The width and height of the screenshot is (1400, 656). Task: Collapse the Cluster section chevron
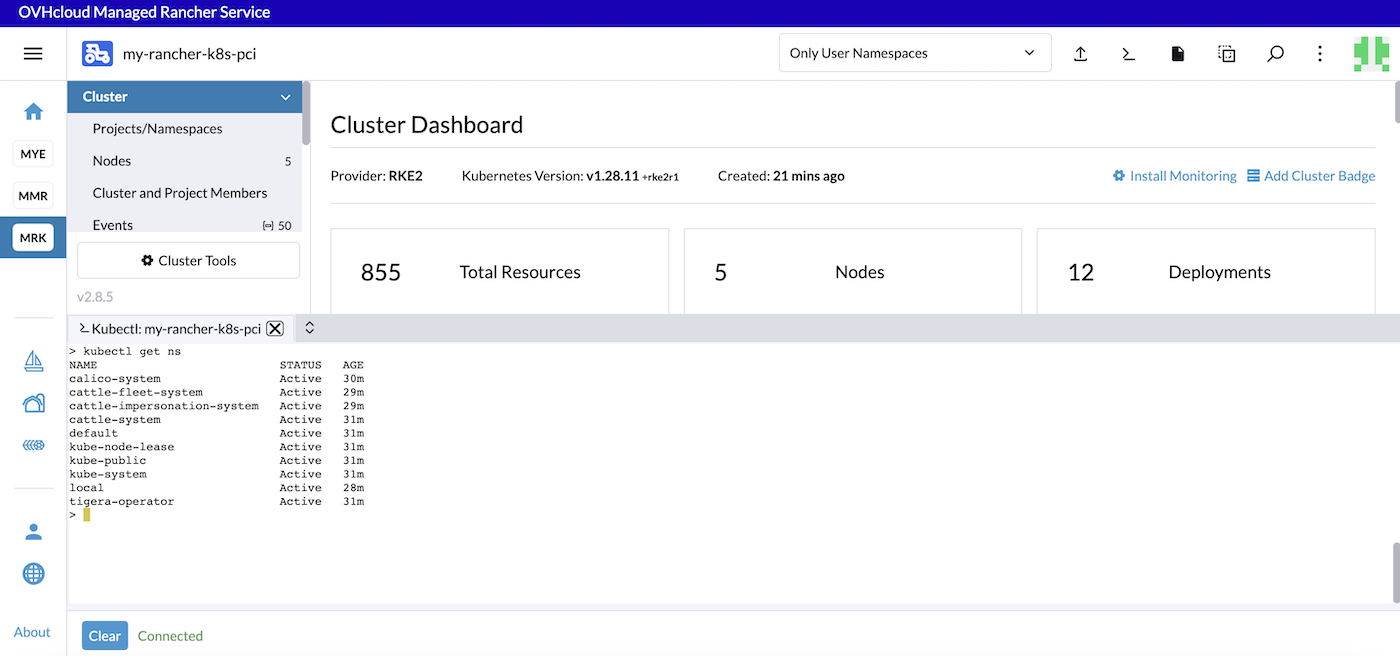286,96
